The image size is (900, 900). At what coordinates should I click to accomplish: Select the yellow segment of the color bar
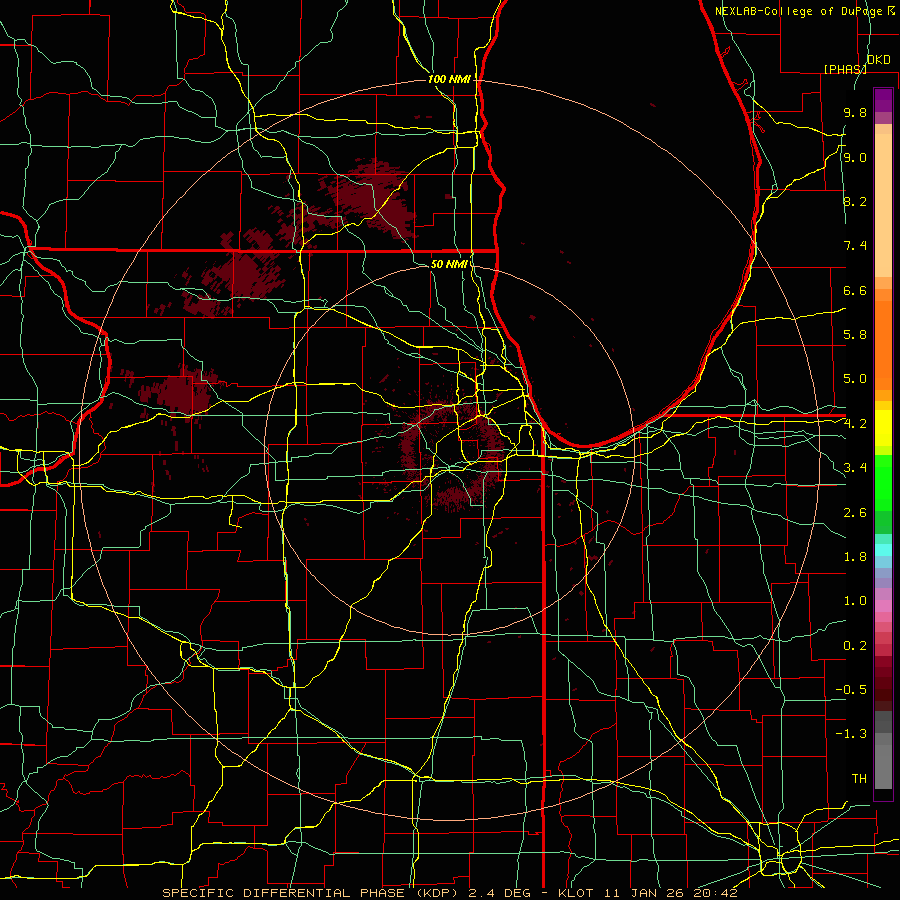(x=883, y=428)
